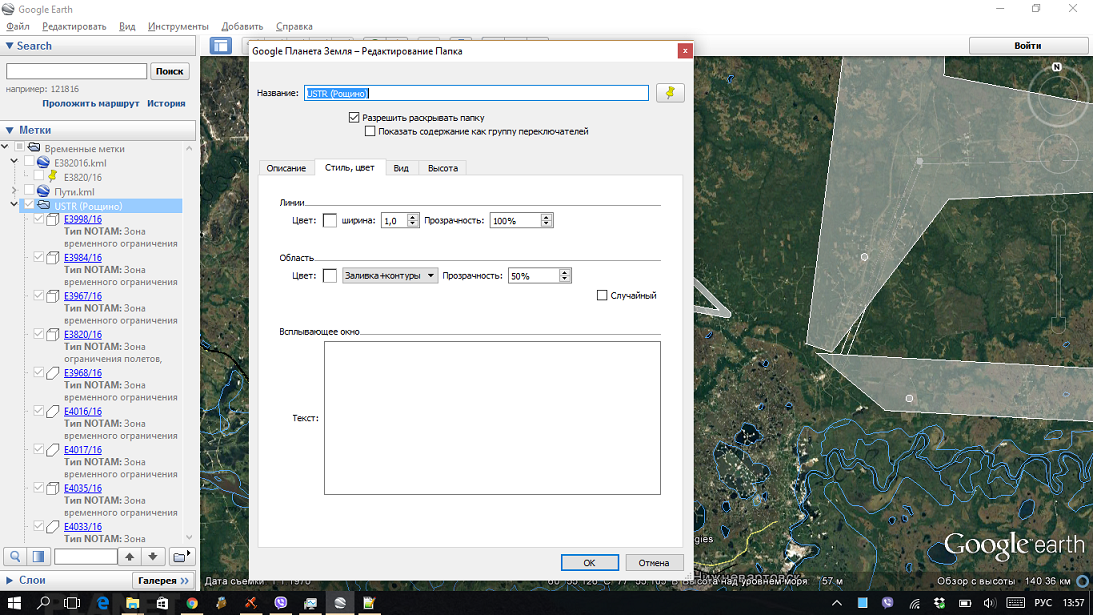Open the E3998/16 placemark link

[x=83, y=219]
